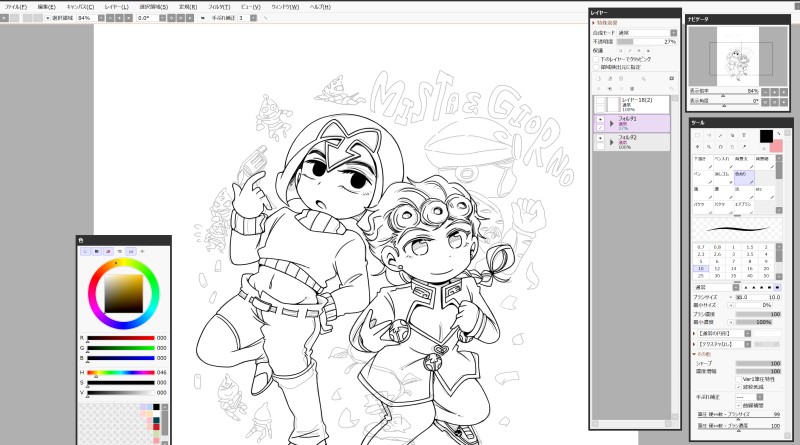Screen dimensions: 800x445
Task: Select the エアブラシ airbrush preset
Action: coord(744,207)
